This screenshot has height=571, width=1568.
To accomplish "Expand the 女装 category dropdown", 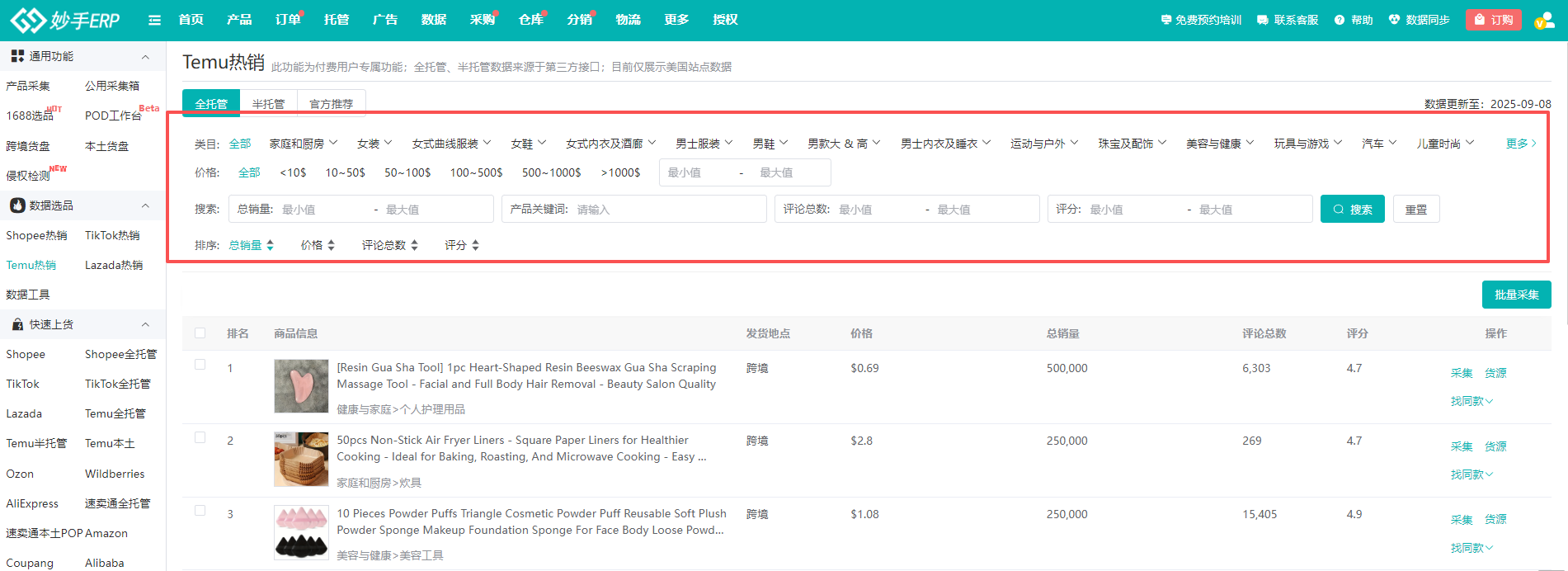I will [x=374, y=144].
